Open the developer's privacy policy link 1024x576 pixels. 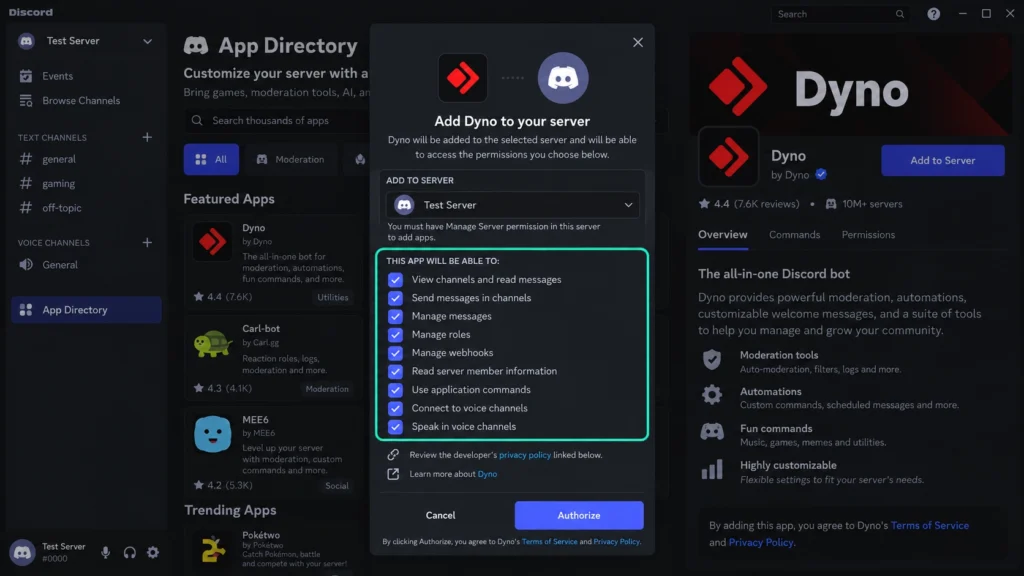point(524,455)
